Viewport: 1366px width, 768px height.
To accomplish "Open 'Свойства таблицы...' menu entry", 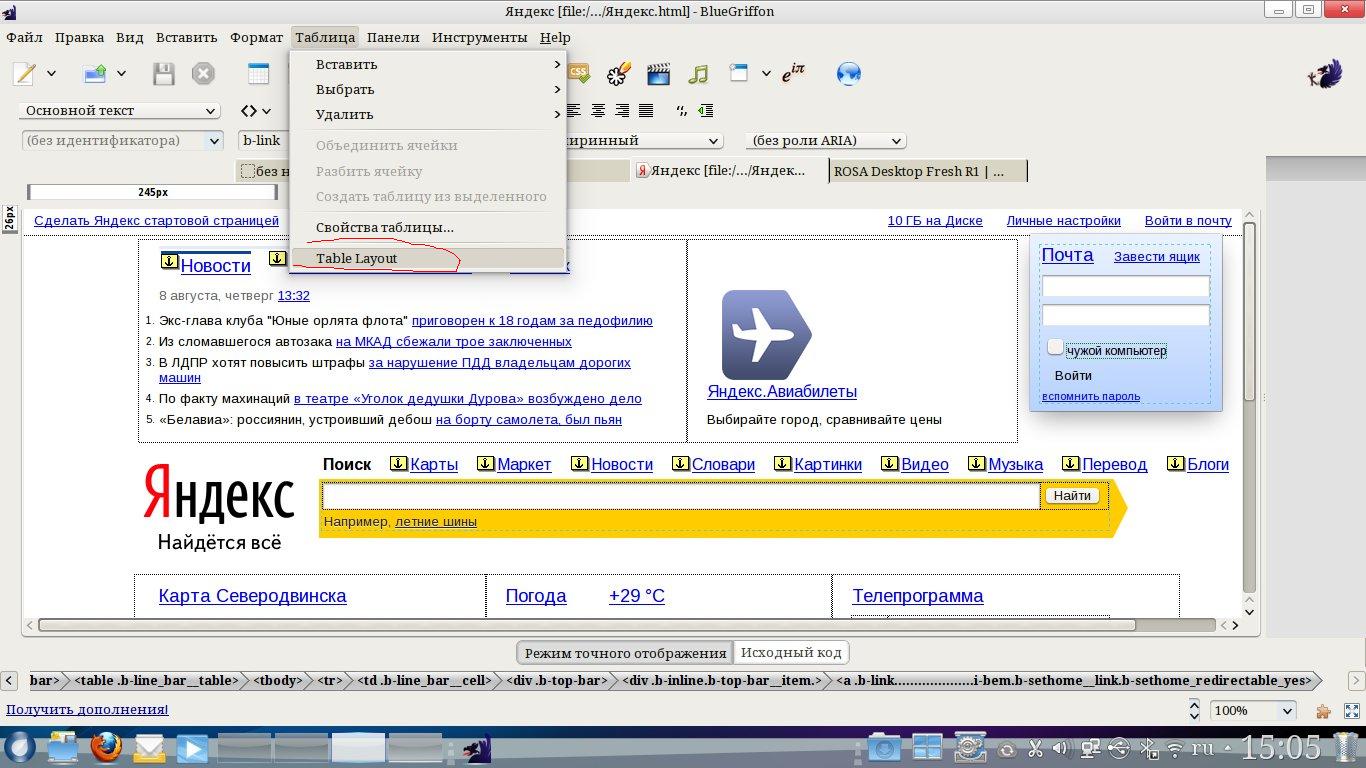I will pyautogui.click(x=385, y=227).
